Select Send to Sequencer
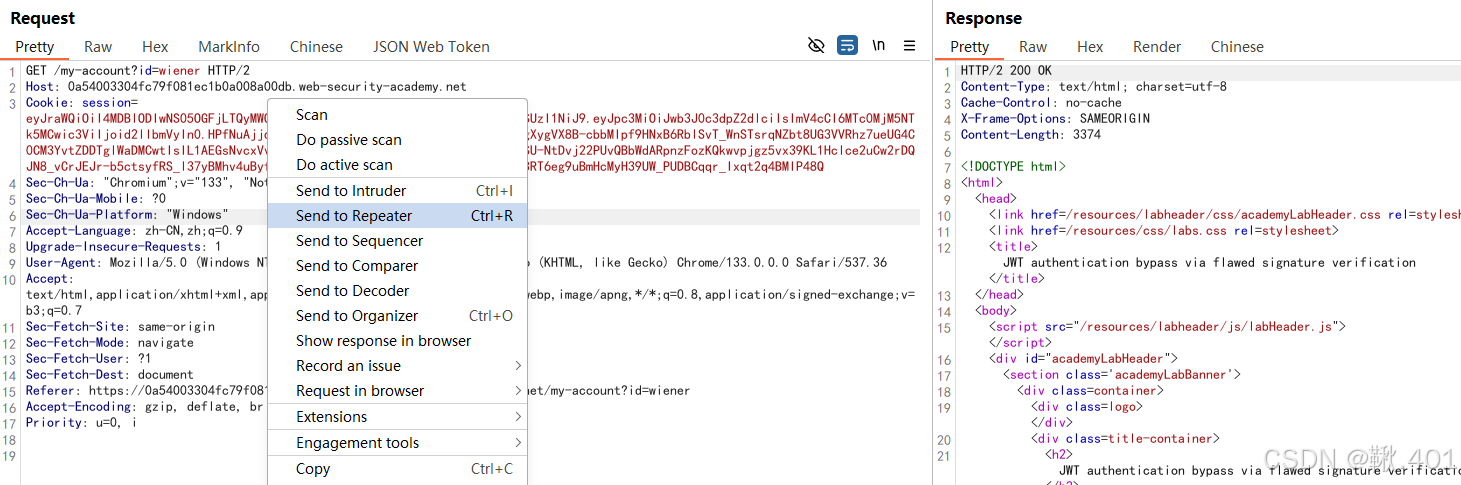Viewport: 1461px width, 485px height. coord(397,241)
